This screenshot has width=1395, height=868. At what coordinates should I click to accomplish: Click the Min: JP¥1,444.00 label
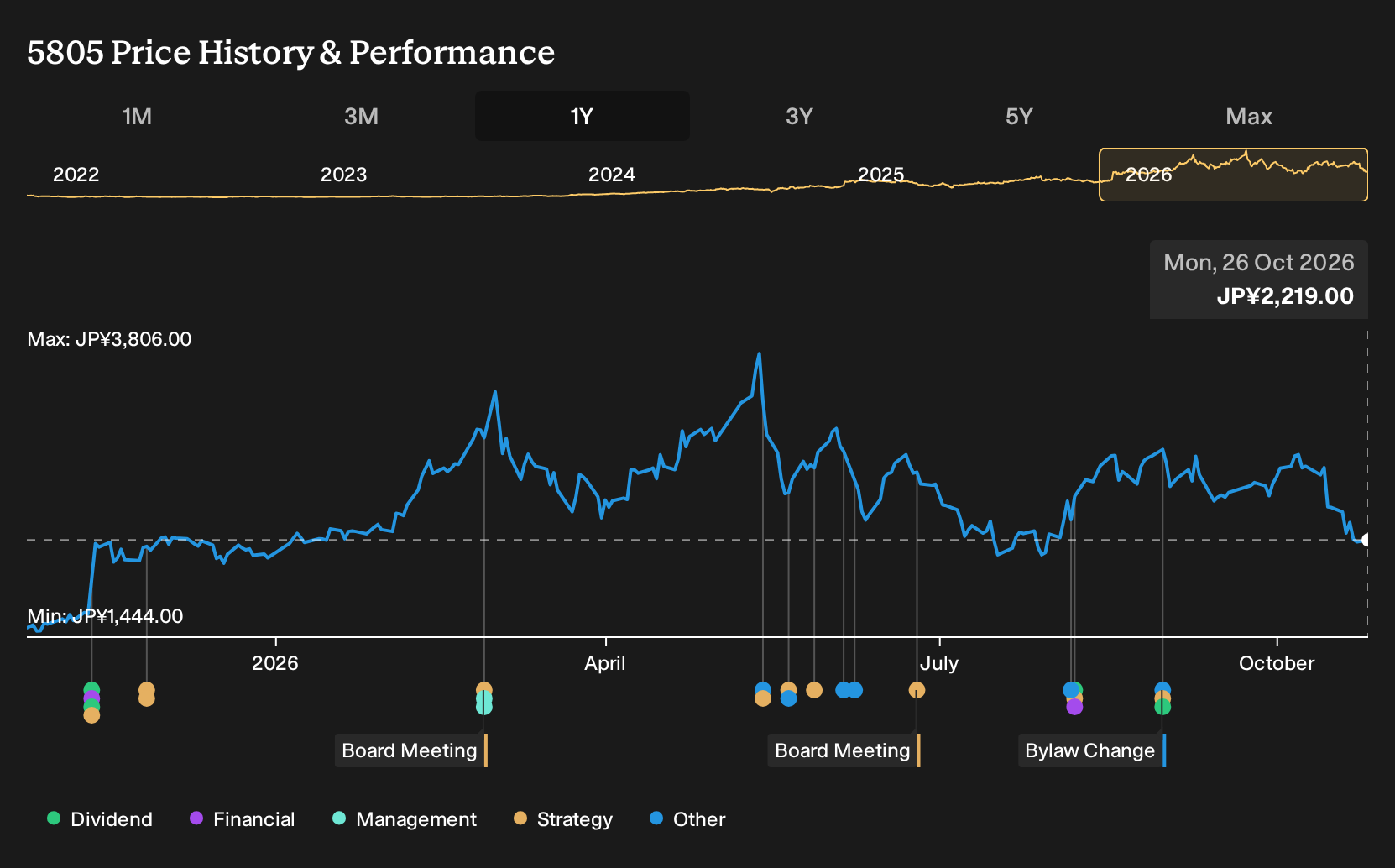pyautogui.click(x=105, y=616)
